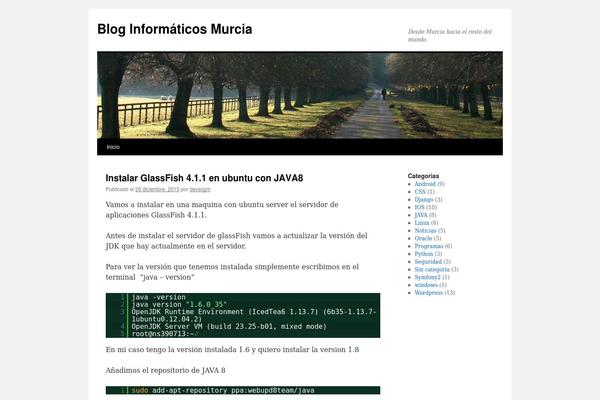Click code line OpenJDK Runtime Environment

coord(254,315)
